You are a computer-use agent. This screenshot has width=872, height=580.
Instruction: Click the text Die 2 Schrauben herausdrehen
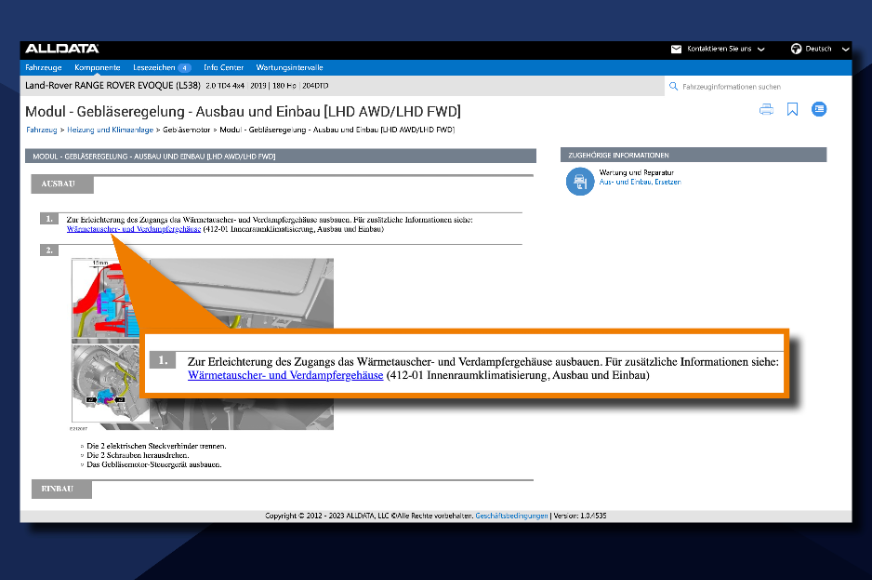138,455
